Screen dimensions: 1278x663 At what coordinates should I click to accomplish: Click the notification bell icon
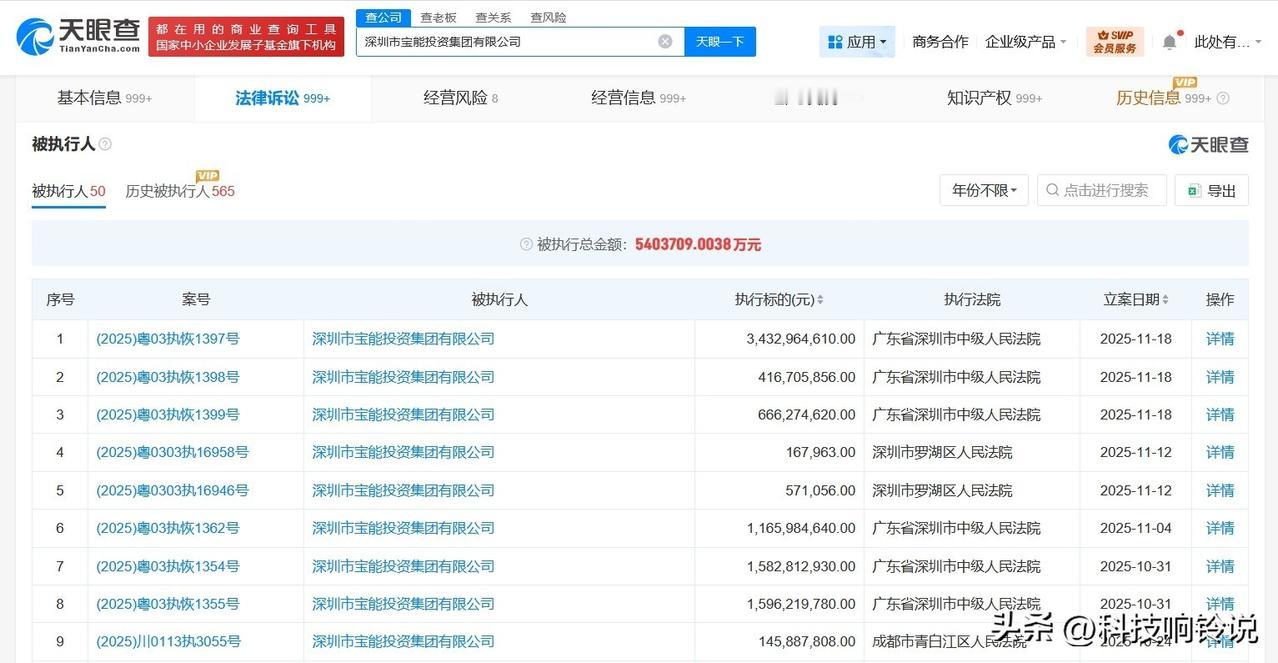point(1168,40)
